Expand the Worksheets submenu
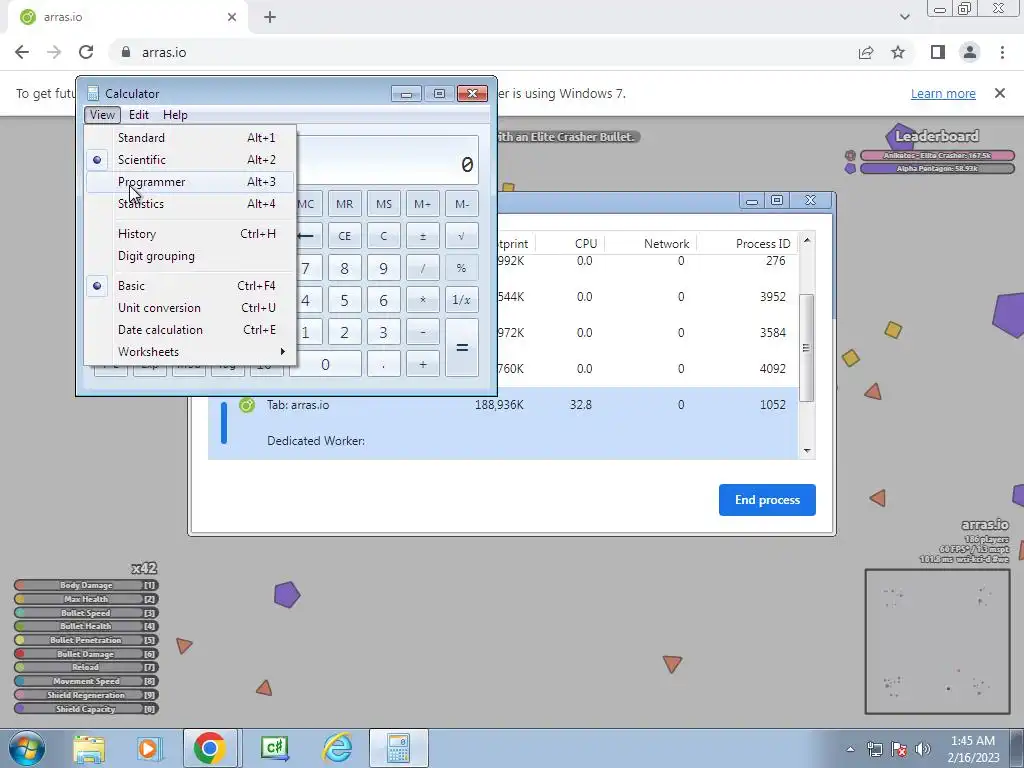Screen dimensions: 1024x768 click(x=189, y=352)
